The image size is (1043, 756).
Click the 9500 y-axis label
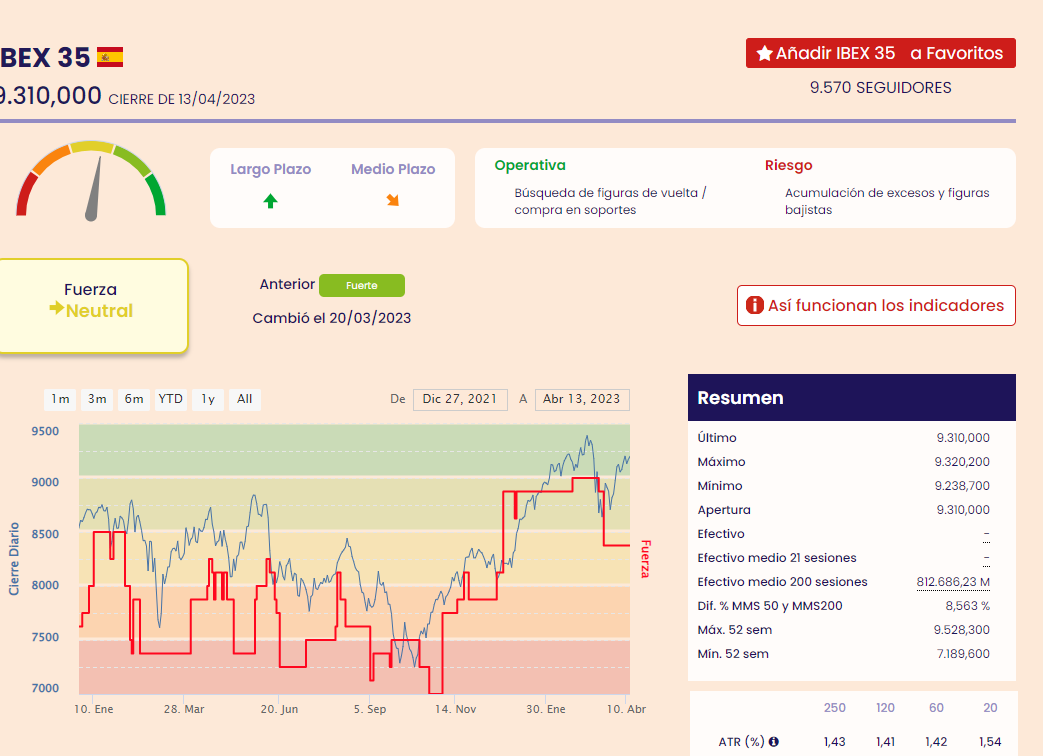45,432
